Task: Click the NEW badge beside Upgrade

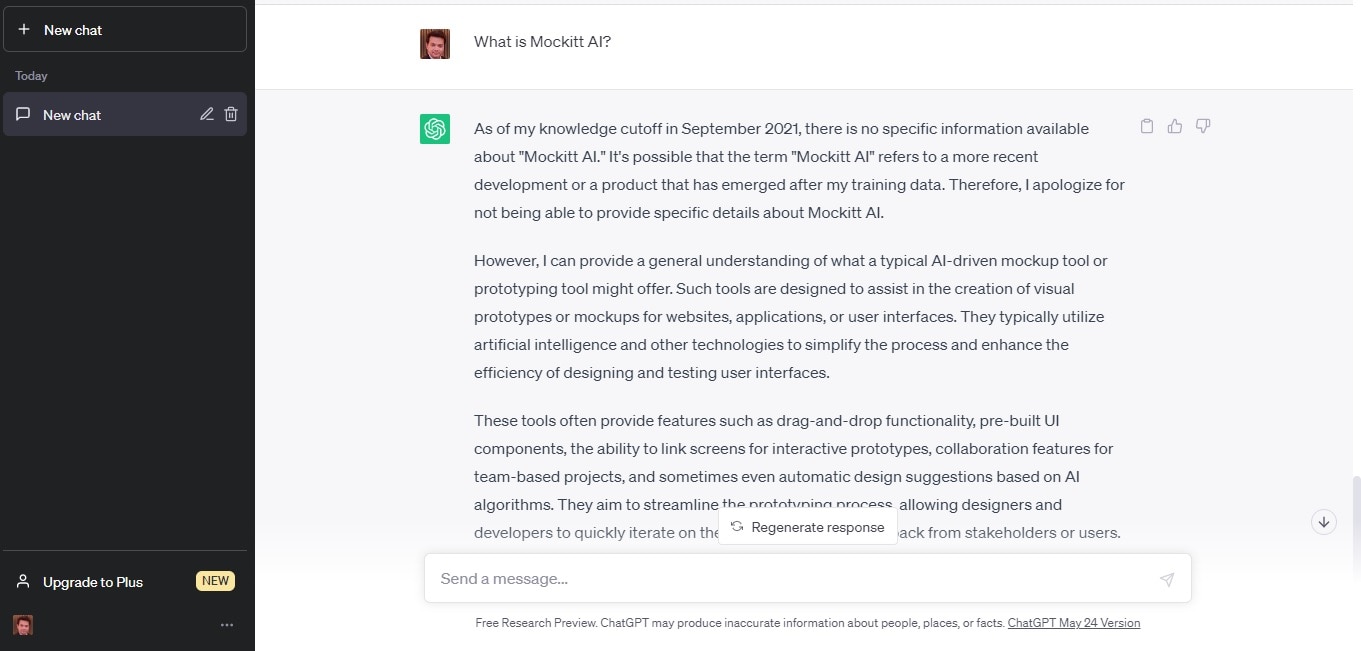Action: [x=215, y=581]
